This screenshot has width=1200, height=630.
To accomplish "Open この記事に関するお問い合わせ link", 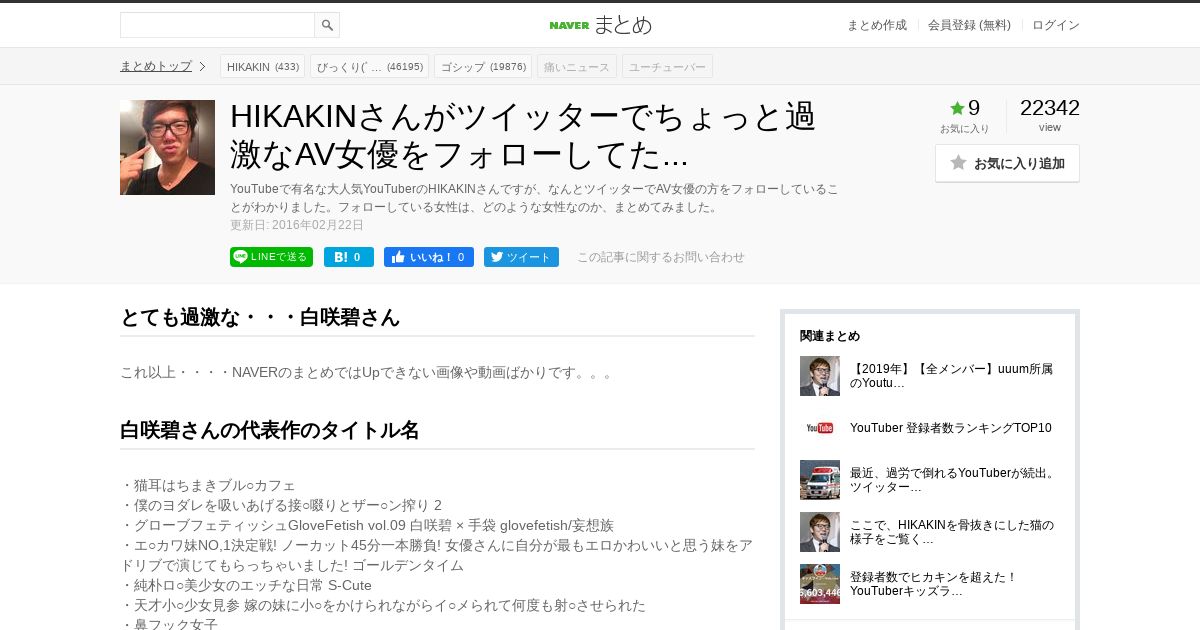I will 661,257.
